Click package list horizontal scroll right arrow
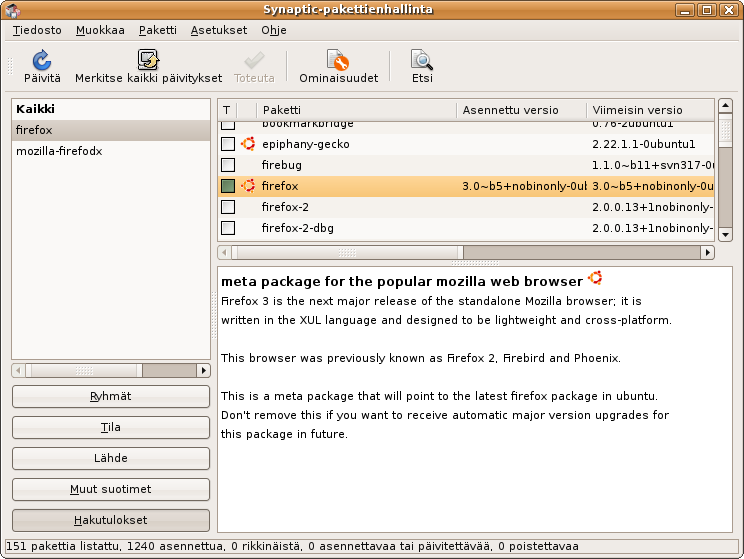The image size is (744, 559). (707, 252)
